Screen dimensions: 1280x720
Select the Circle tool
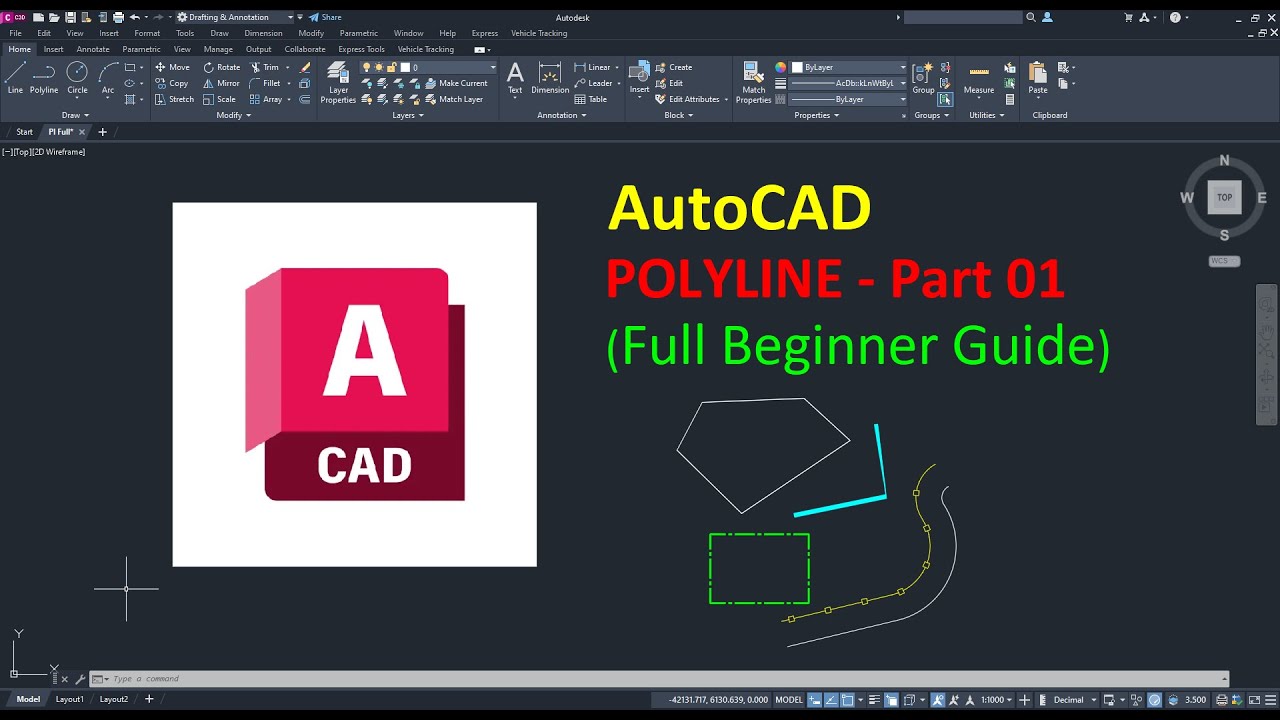point(77,77)
